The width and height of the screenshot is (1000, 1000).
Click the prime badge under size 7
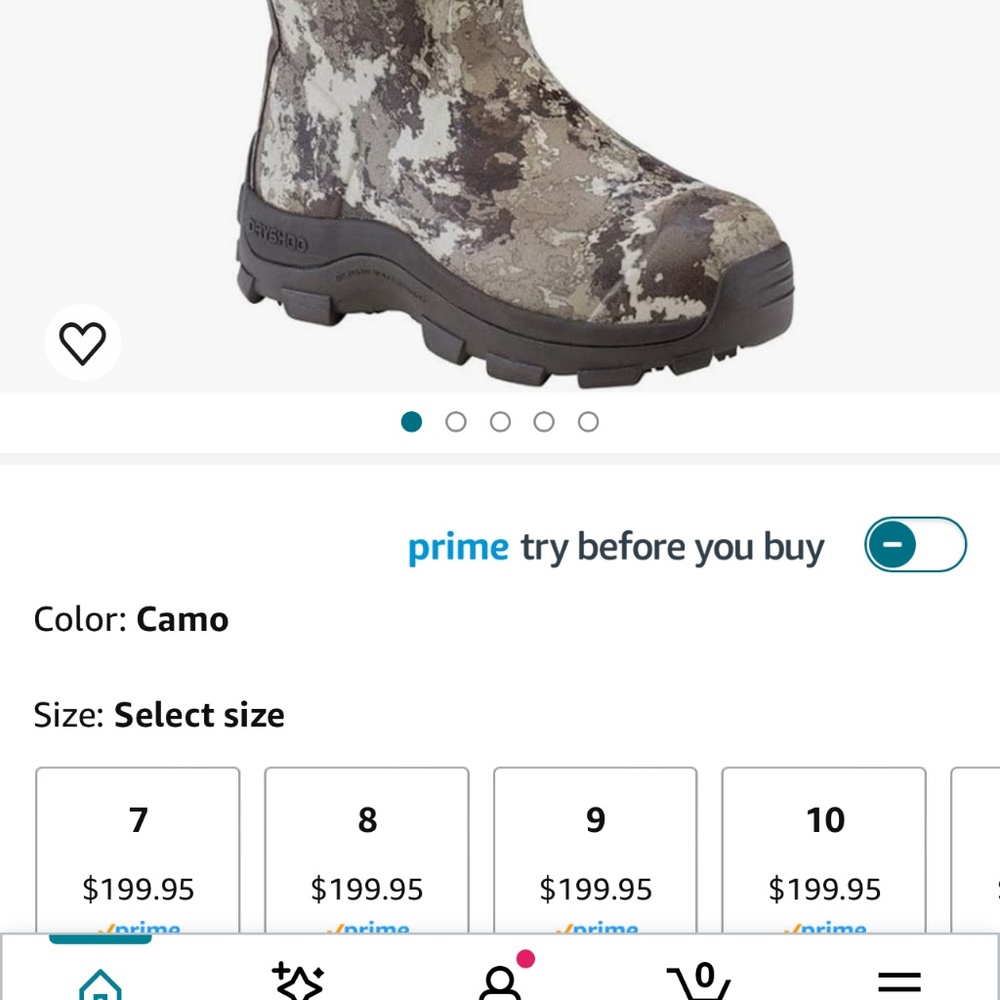point(138,927)
